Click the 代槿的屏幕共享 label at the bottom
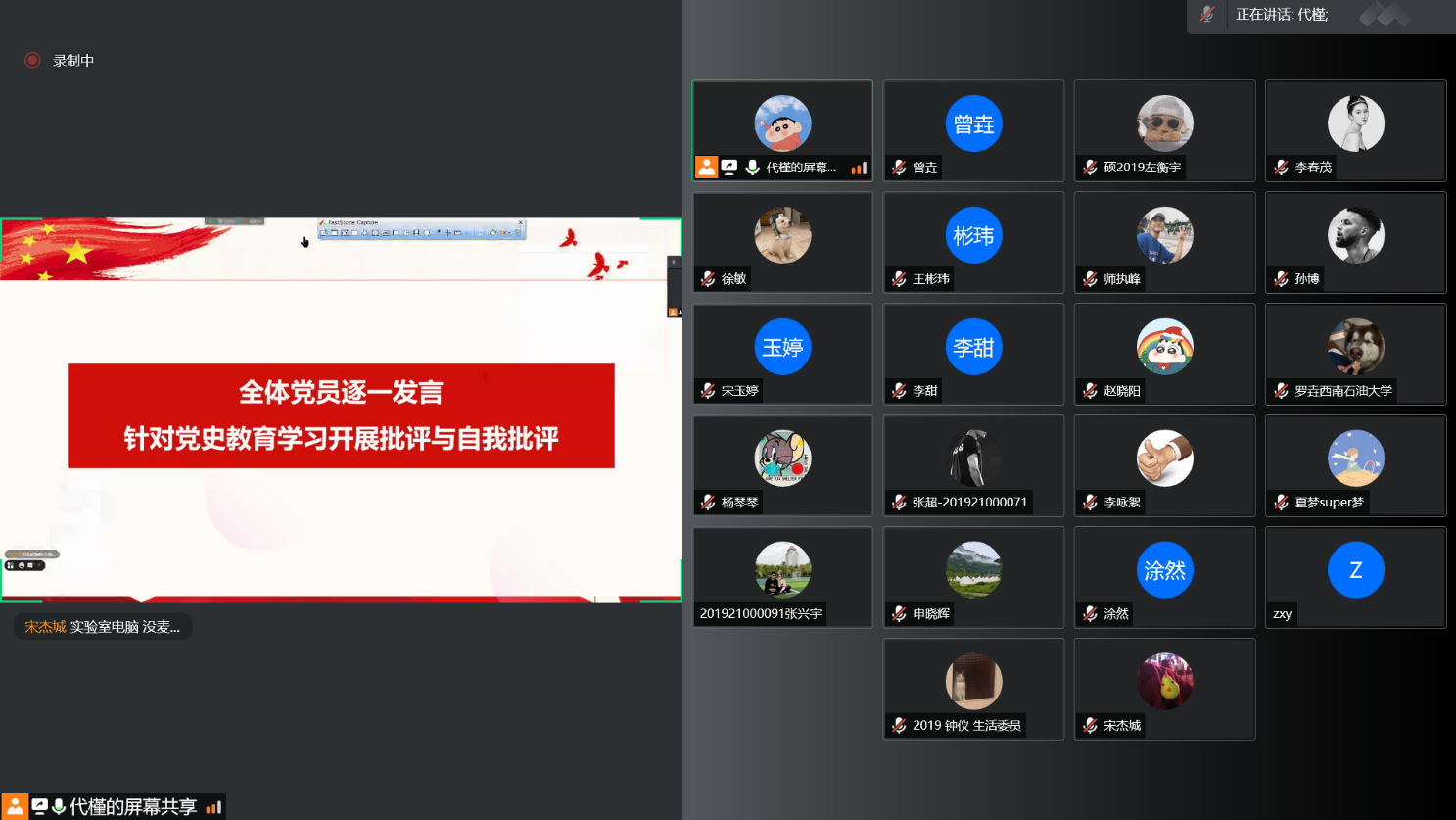1456x820 pixels. coord(133,806)
